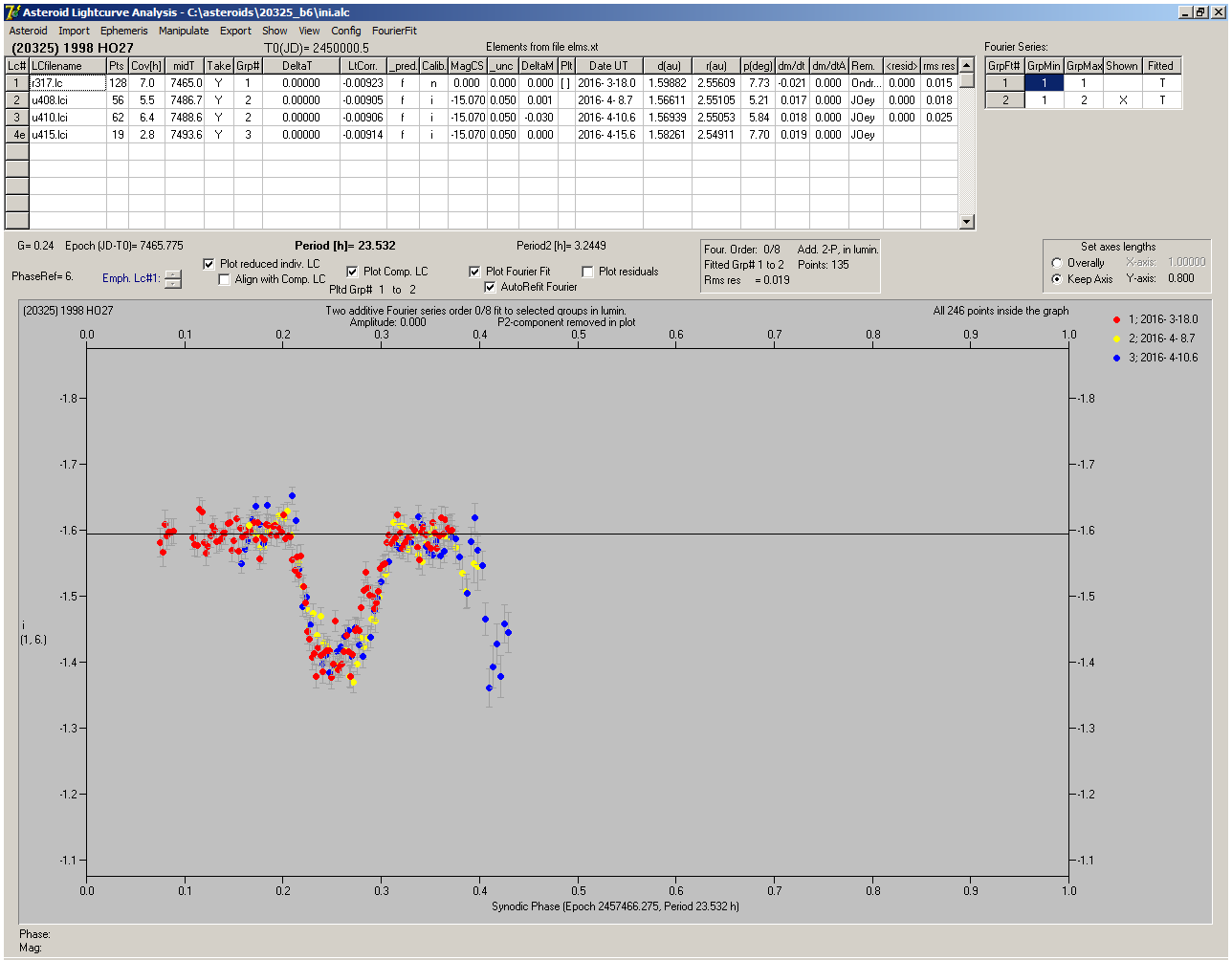Click the Fitted header in Fourier Series table
This screenshot has height=960, width=1232.
point(1160,66)
